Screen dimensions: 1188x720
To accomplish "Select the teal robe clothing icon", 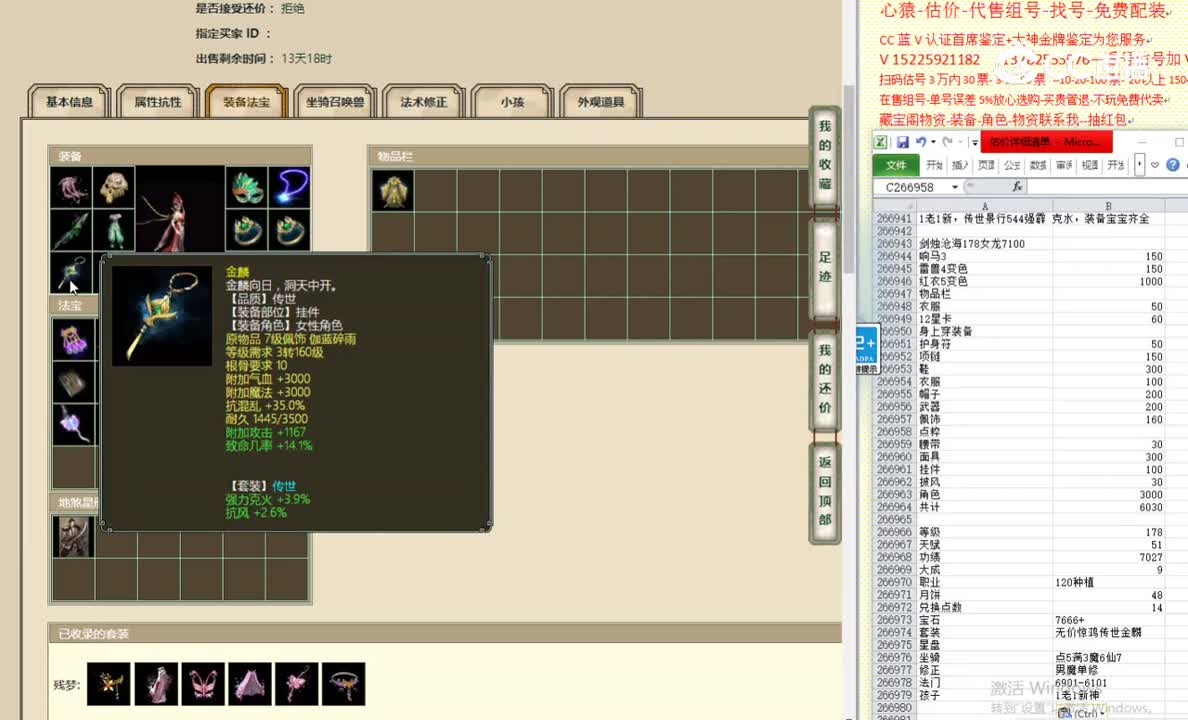I will coord(114,230).
